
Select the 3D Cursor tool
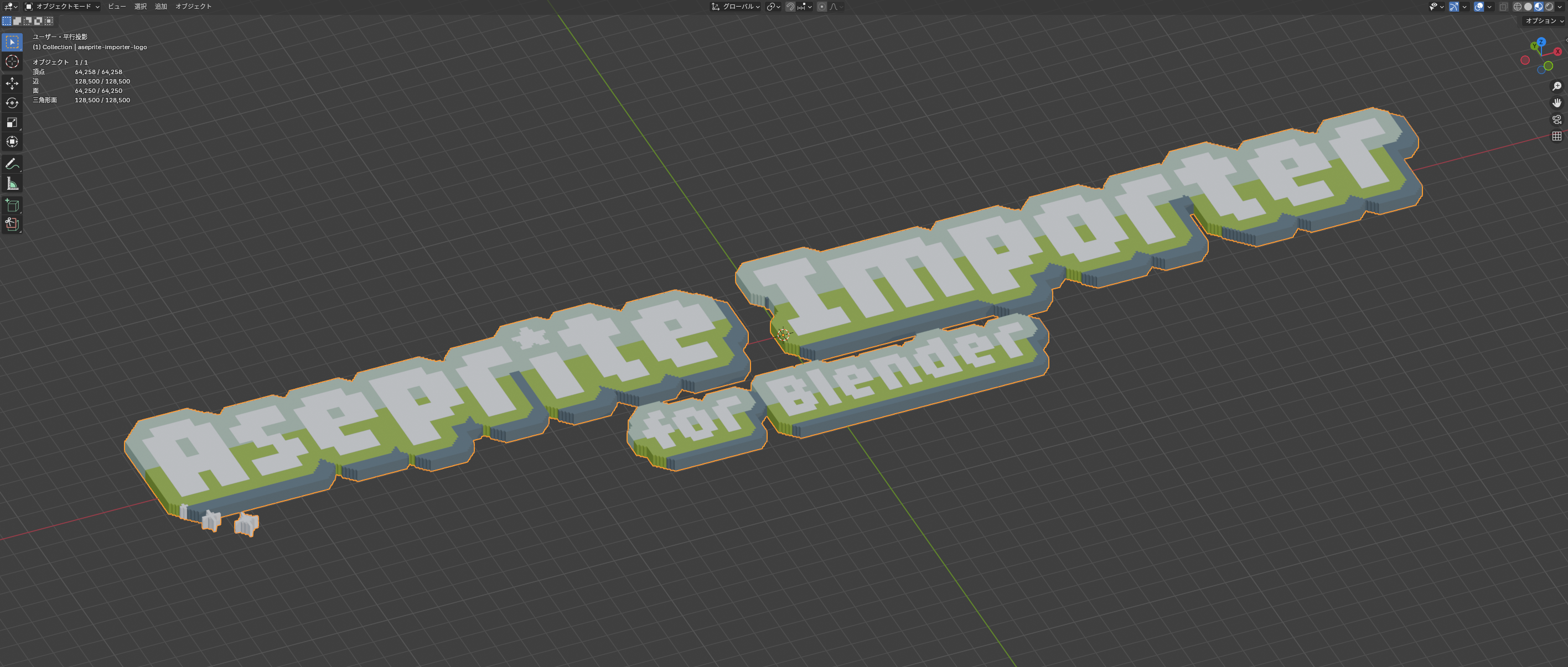[x=12, y=61]
